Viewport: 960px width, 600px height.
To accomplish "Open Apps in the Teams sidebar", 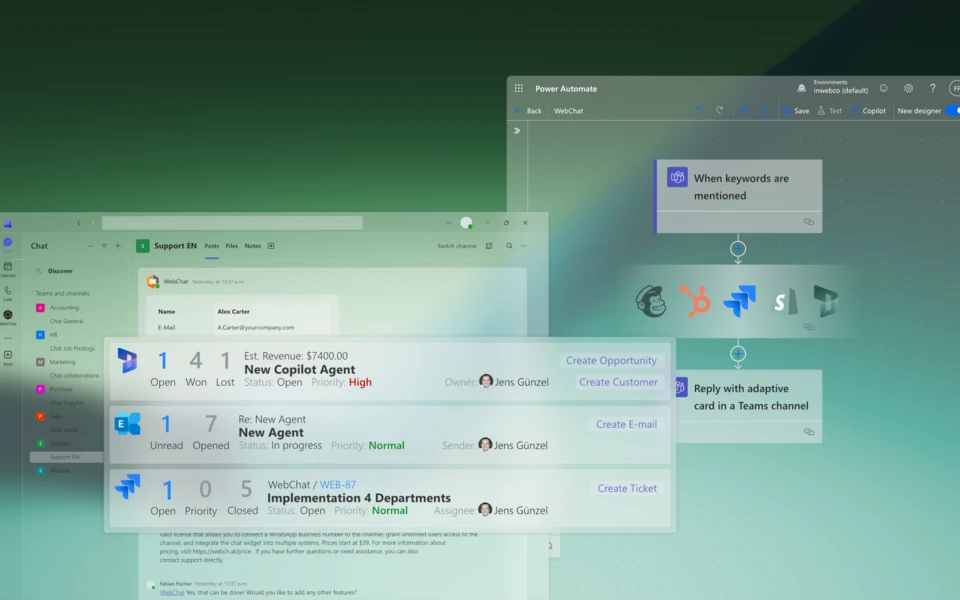I will 8,358.
